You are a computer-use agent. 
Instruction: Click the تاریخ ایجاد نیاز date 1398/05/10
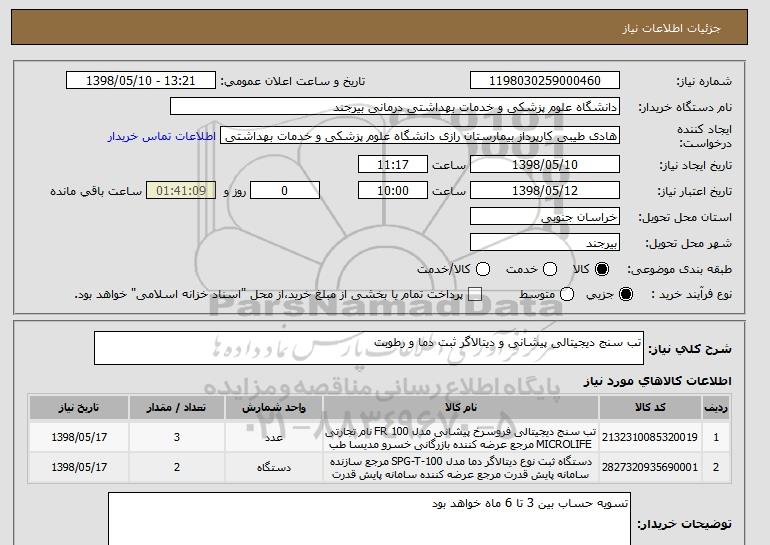[x=545, y=164]
